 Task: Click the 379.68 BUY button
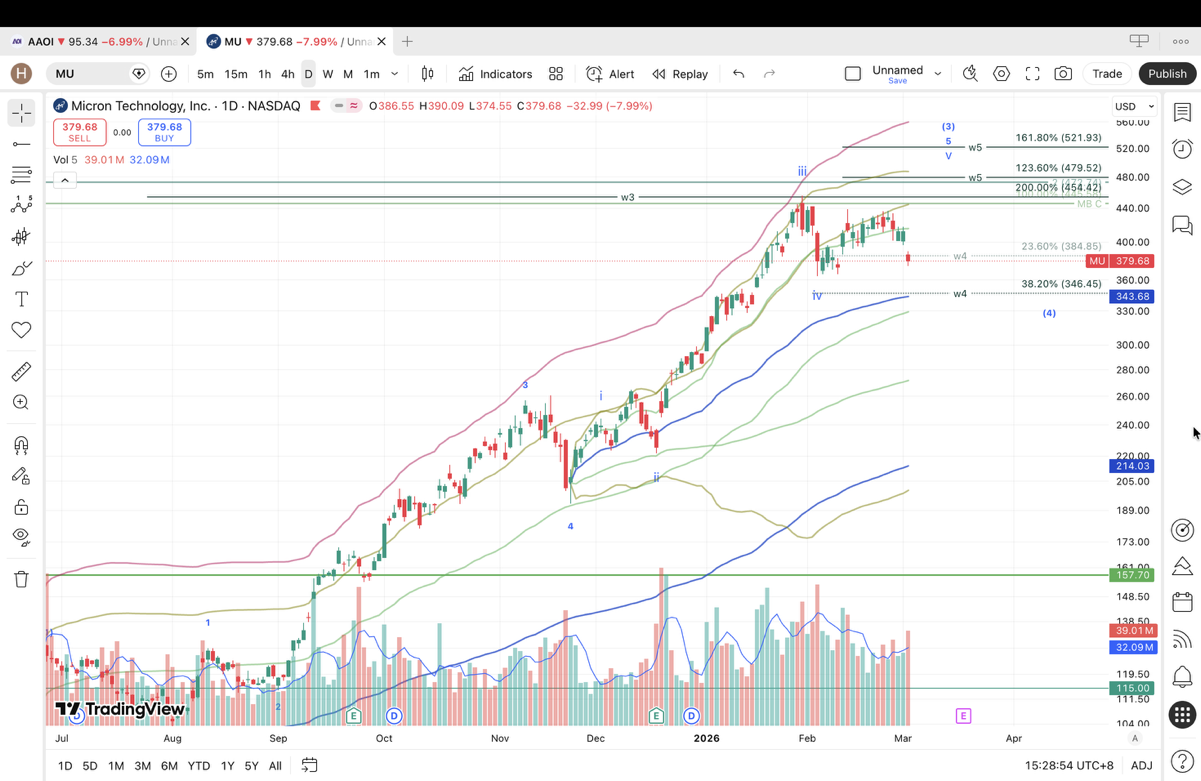coord(164,132)
